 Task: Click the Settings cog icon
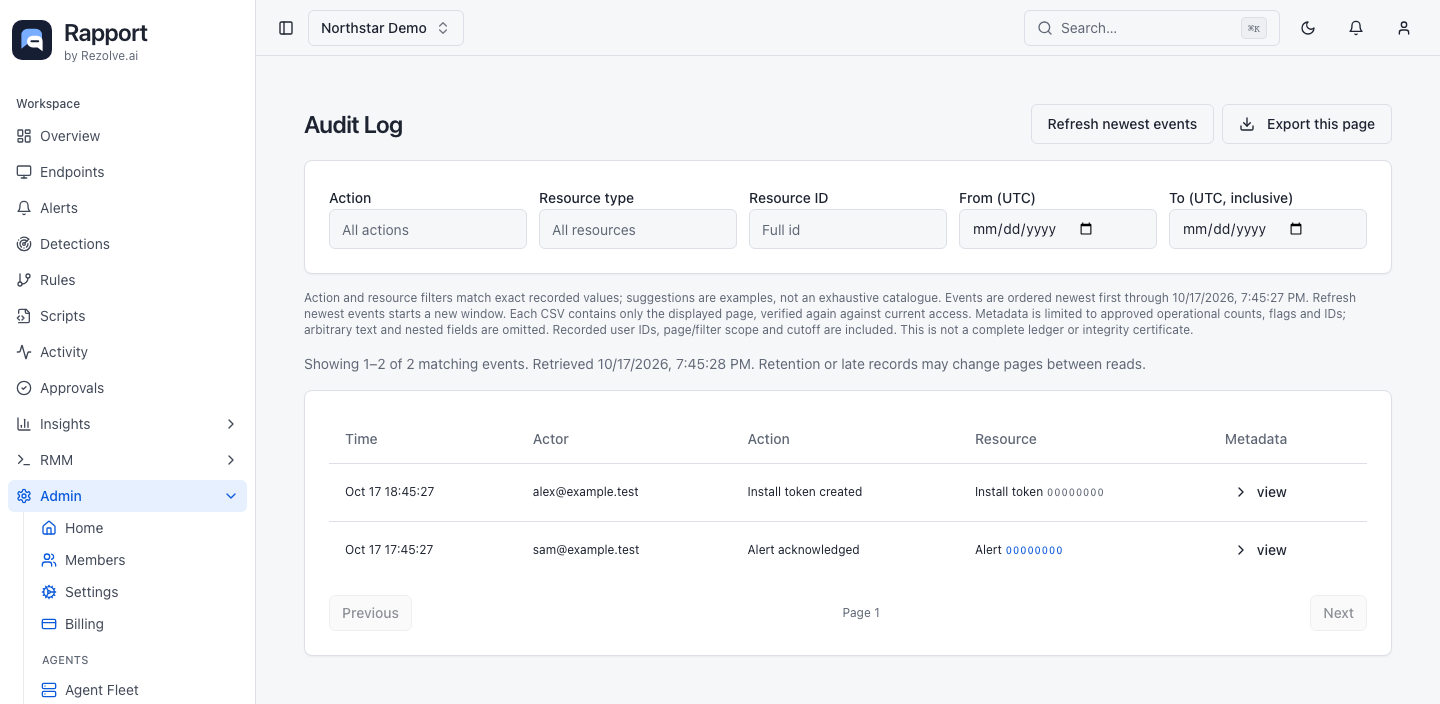point(49,592)
